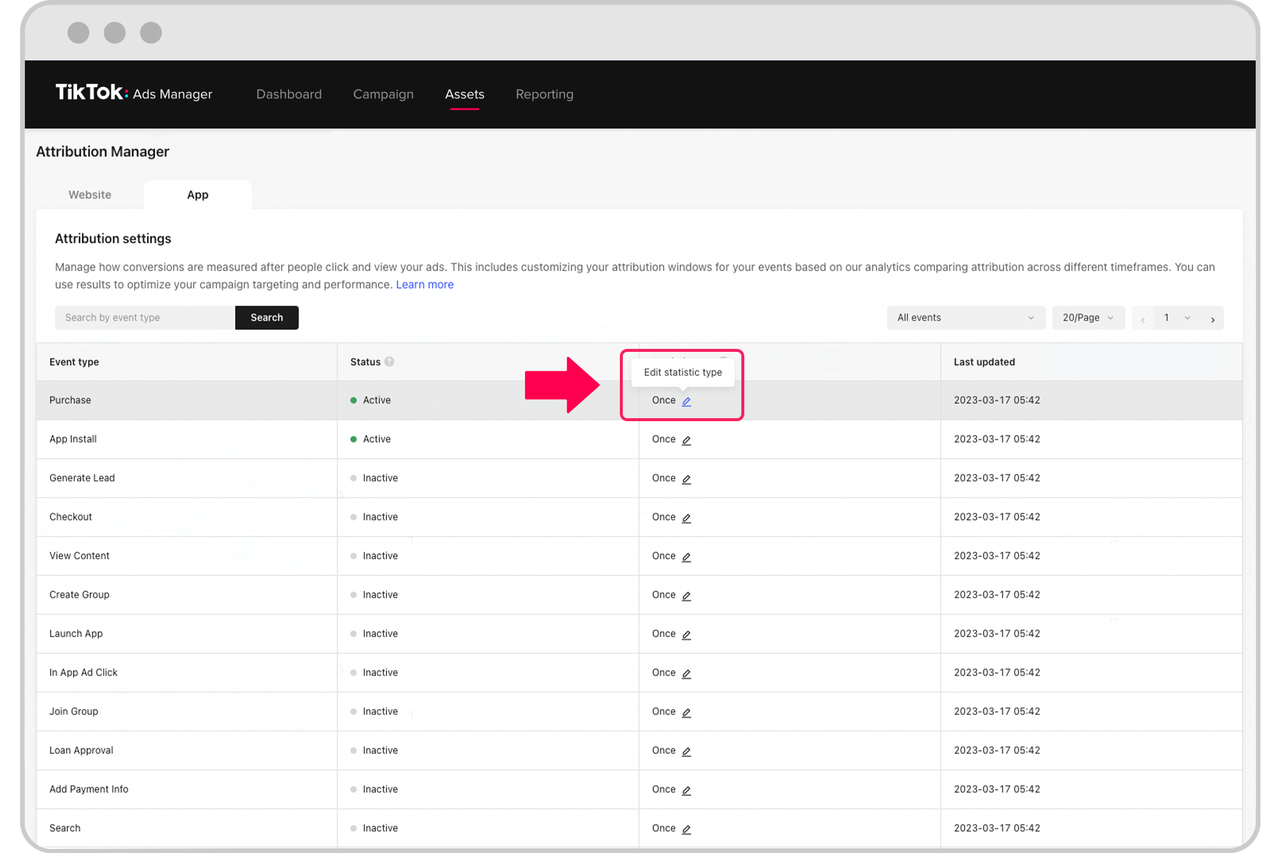The image size is (1280, 853).
Task: Open the Reporting menu
Action: [x=545, y=94]
